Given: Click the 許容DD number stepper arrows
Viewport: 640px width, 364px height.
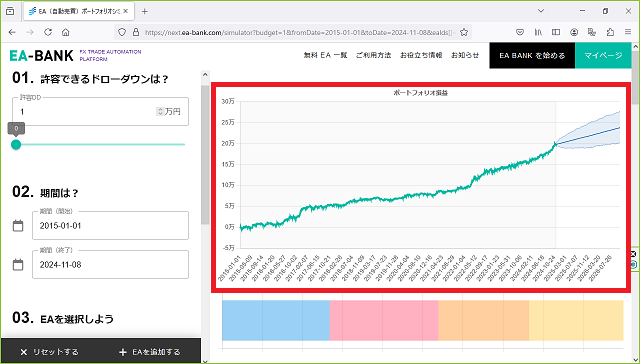Looking at the screenshot, I should (x=160, y=111).
